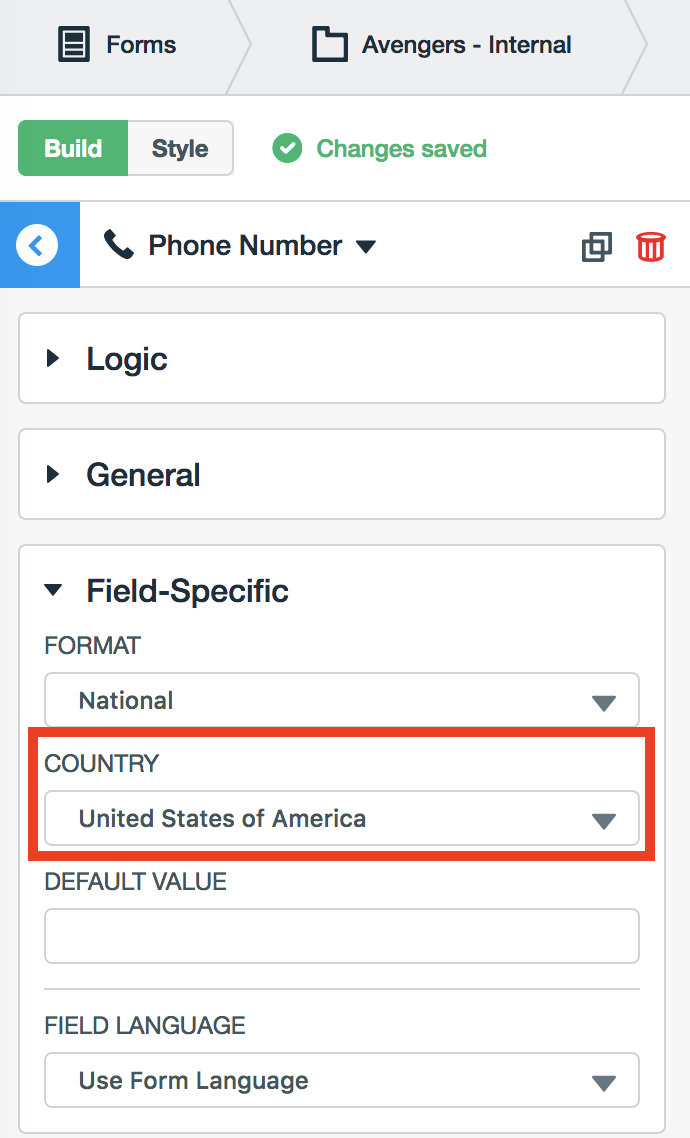The height and width of the screenshot is (1138, 690).
Task: Click the Changes saved status text
Action: [x=401, y=149]
